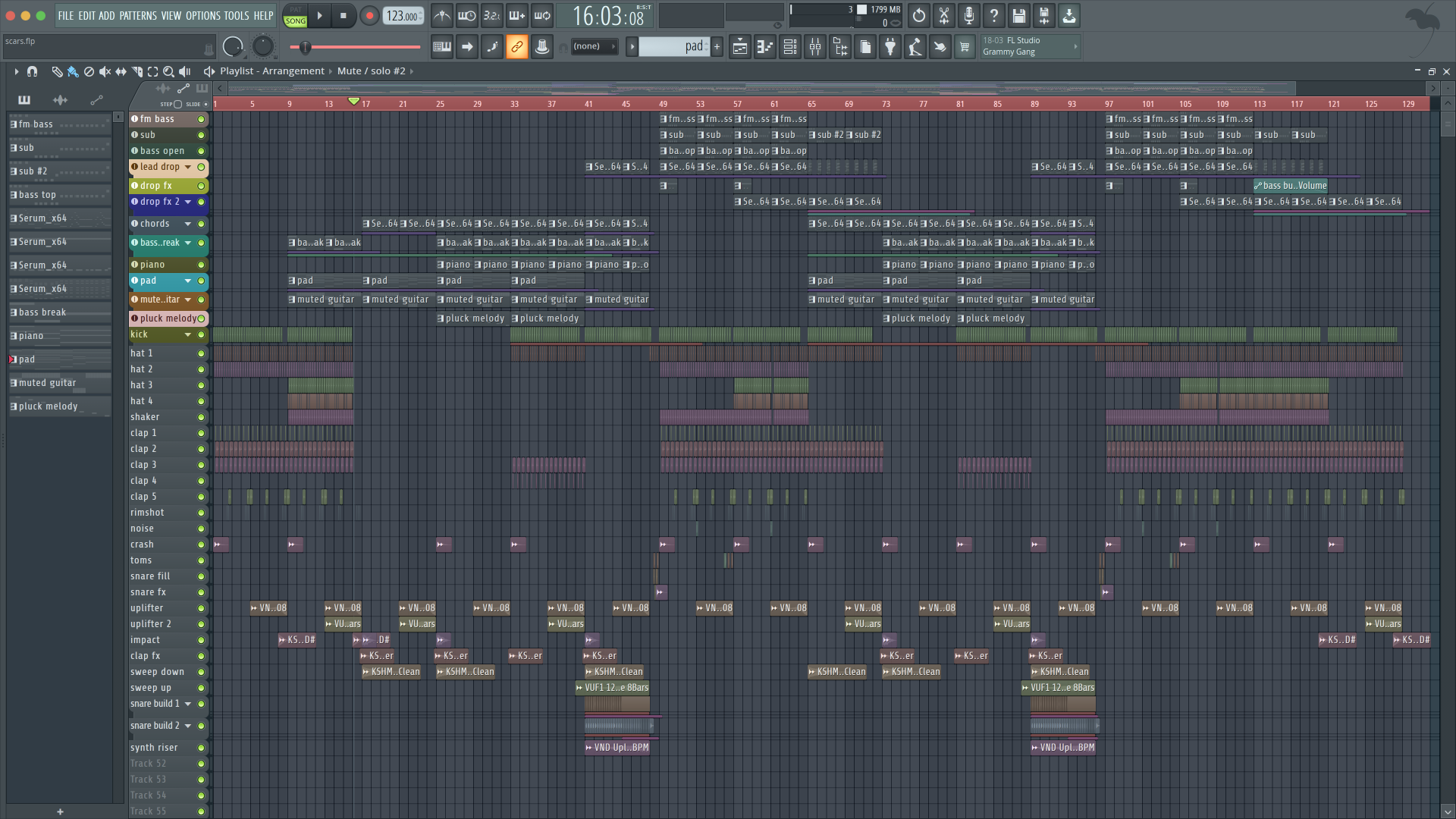Expand the lead drop track dropdown arrow
This screenshot has width=1456, height=819.
click(x=188, y=167)
